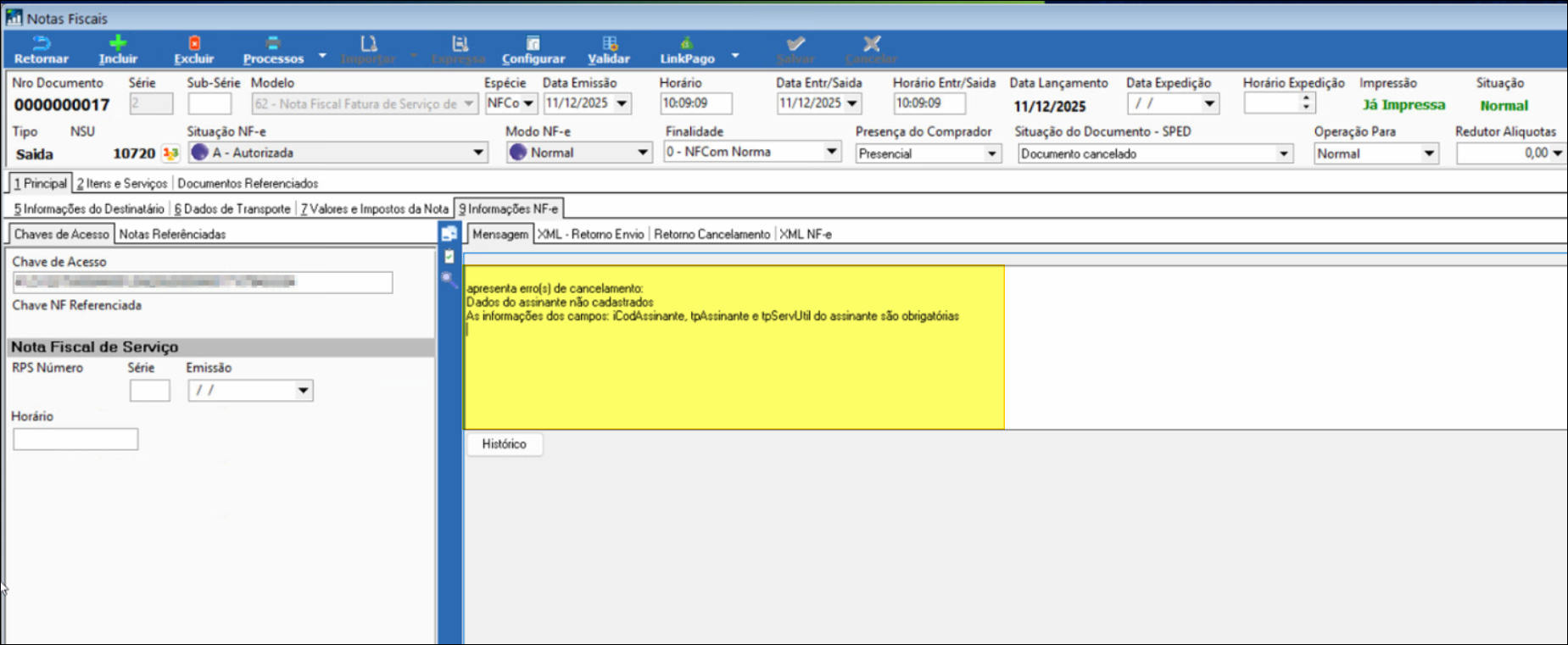The image size is (1568, 645).
Task: Open the Situação do Documento SPED dropdown
Action: 1283,154
